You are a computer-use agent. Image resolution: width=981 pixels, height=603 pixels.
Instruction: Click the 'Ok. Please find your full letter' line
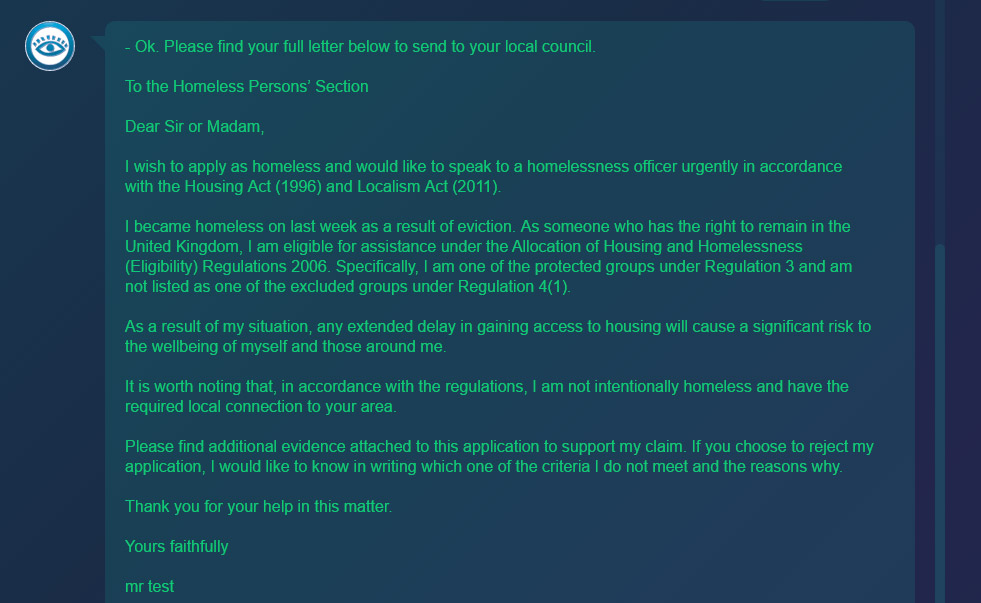coord(360,46)
